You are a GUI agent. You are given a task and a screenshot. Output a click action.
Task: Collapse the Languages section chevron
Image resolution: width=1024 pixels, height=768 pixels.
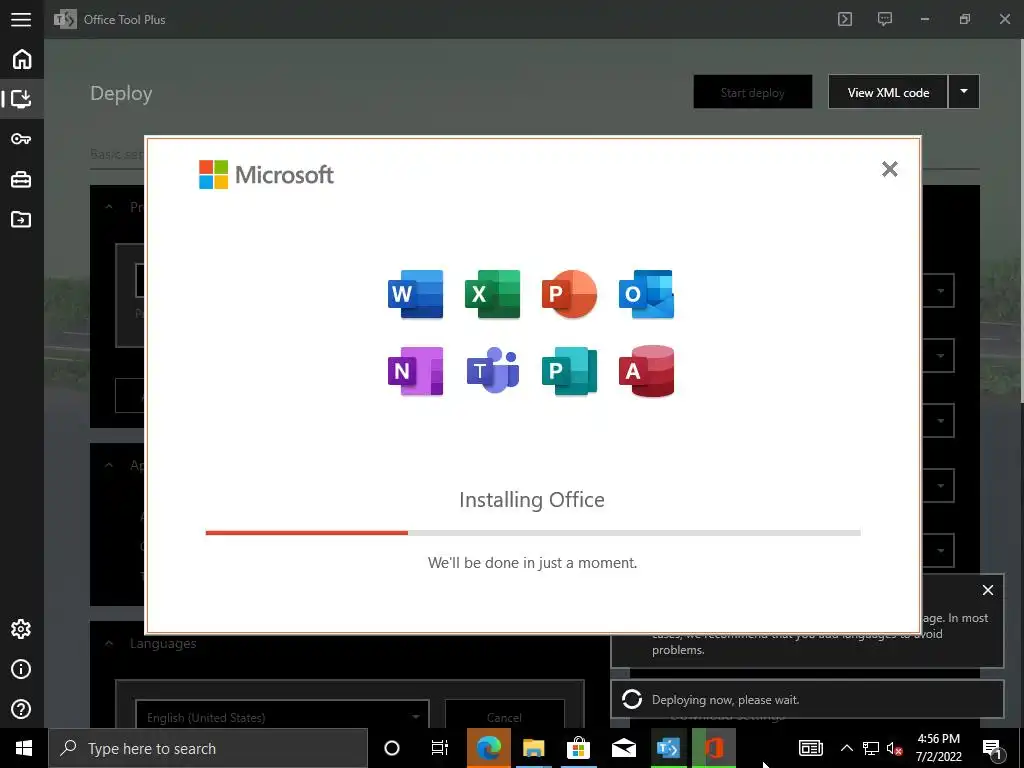109,643
